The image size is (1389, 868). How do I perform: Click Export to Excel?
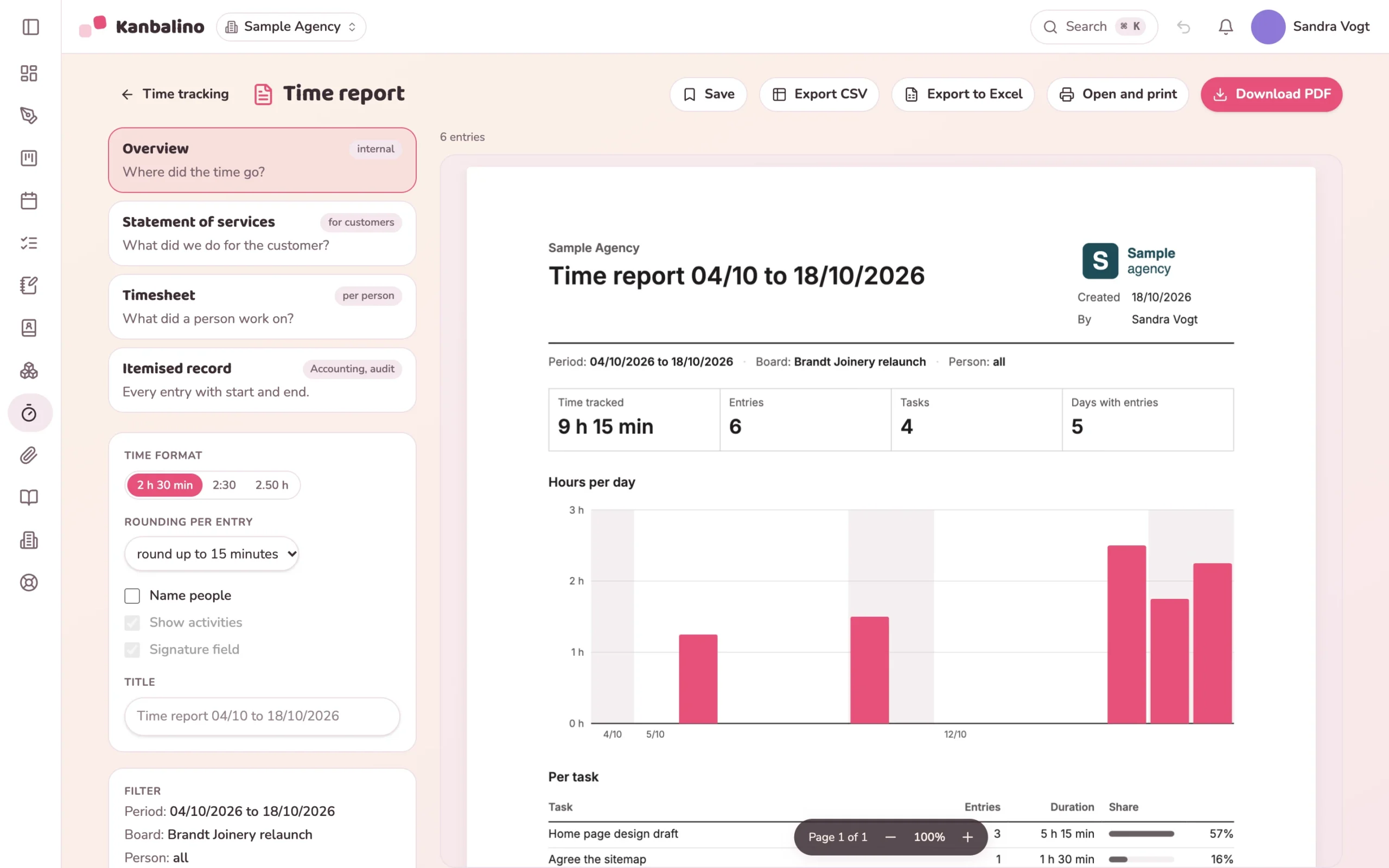coord(963,94)
